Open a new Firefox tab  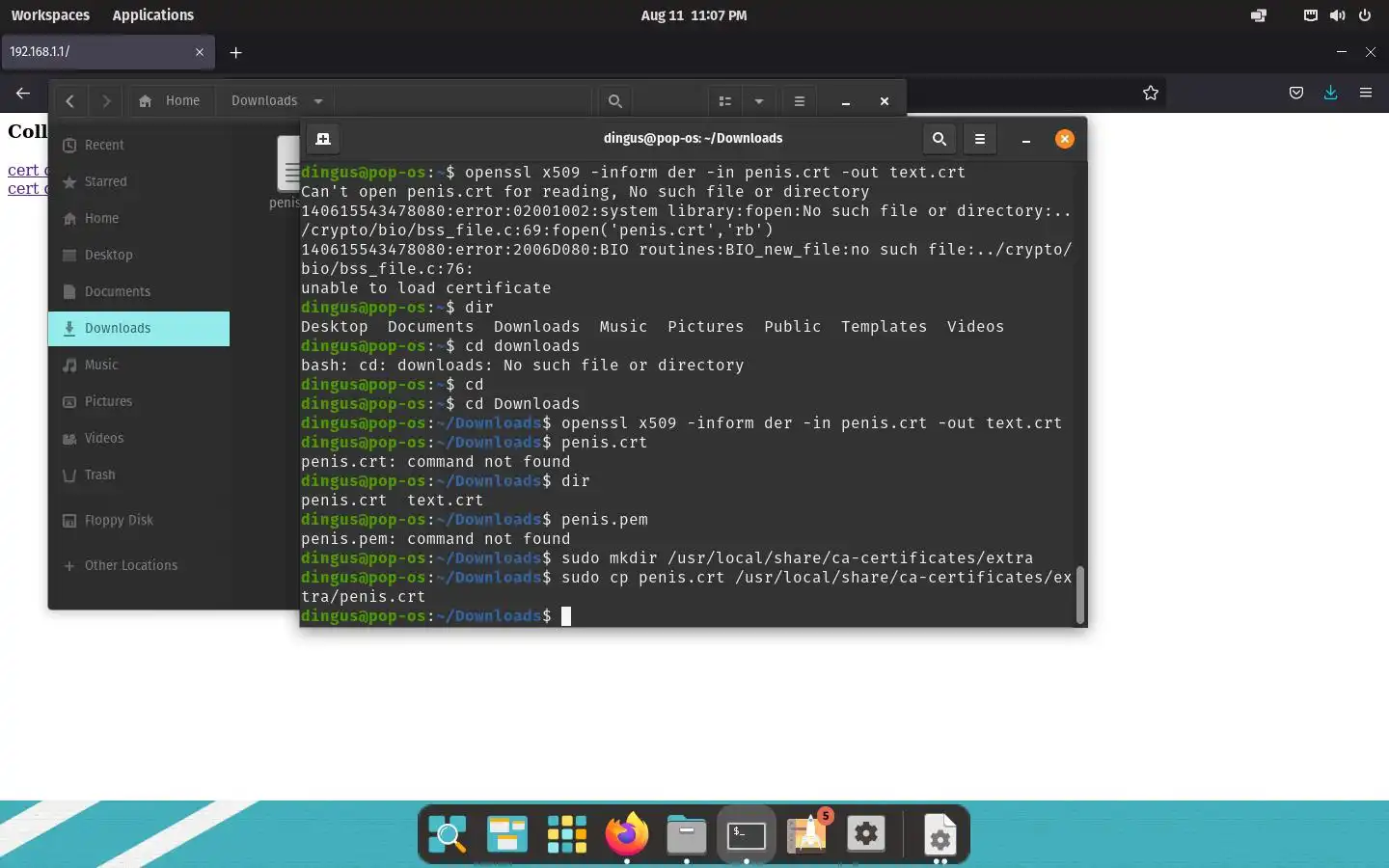point(235,52)
